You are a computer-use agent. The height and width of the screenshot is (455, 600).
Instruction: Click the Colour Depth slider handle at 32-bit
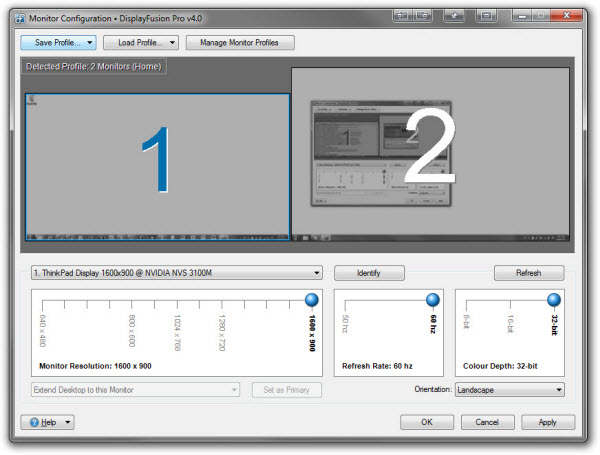pos(553,299)
